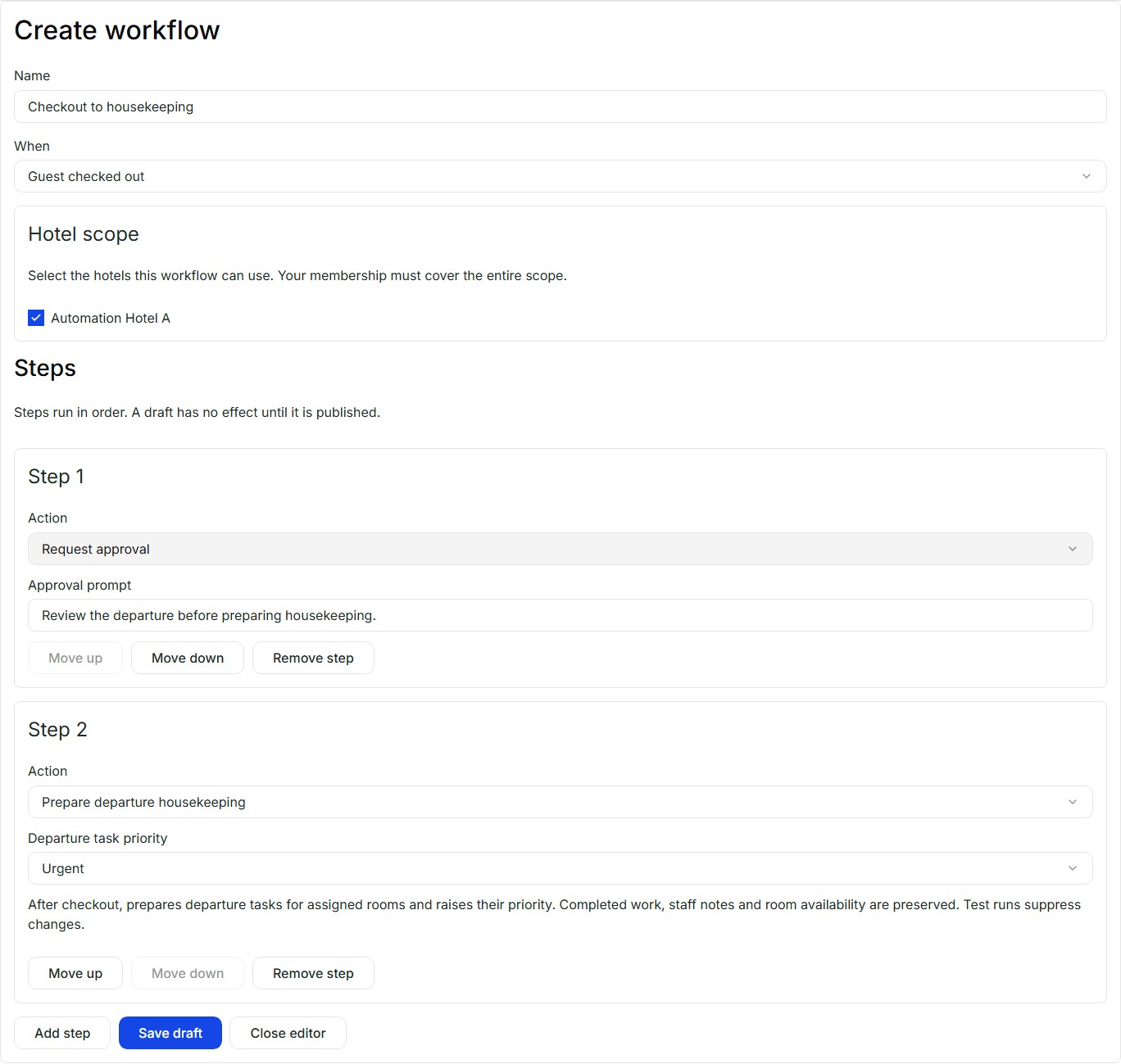The height and width of the screenshot is (1064, 1121).
Task: Click the Step 2 heading
Action: pyautogui.click(x=57, y=730)
